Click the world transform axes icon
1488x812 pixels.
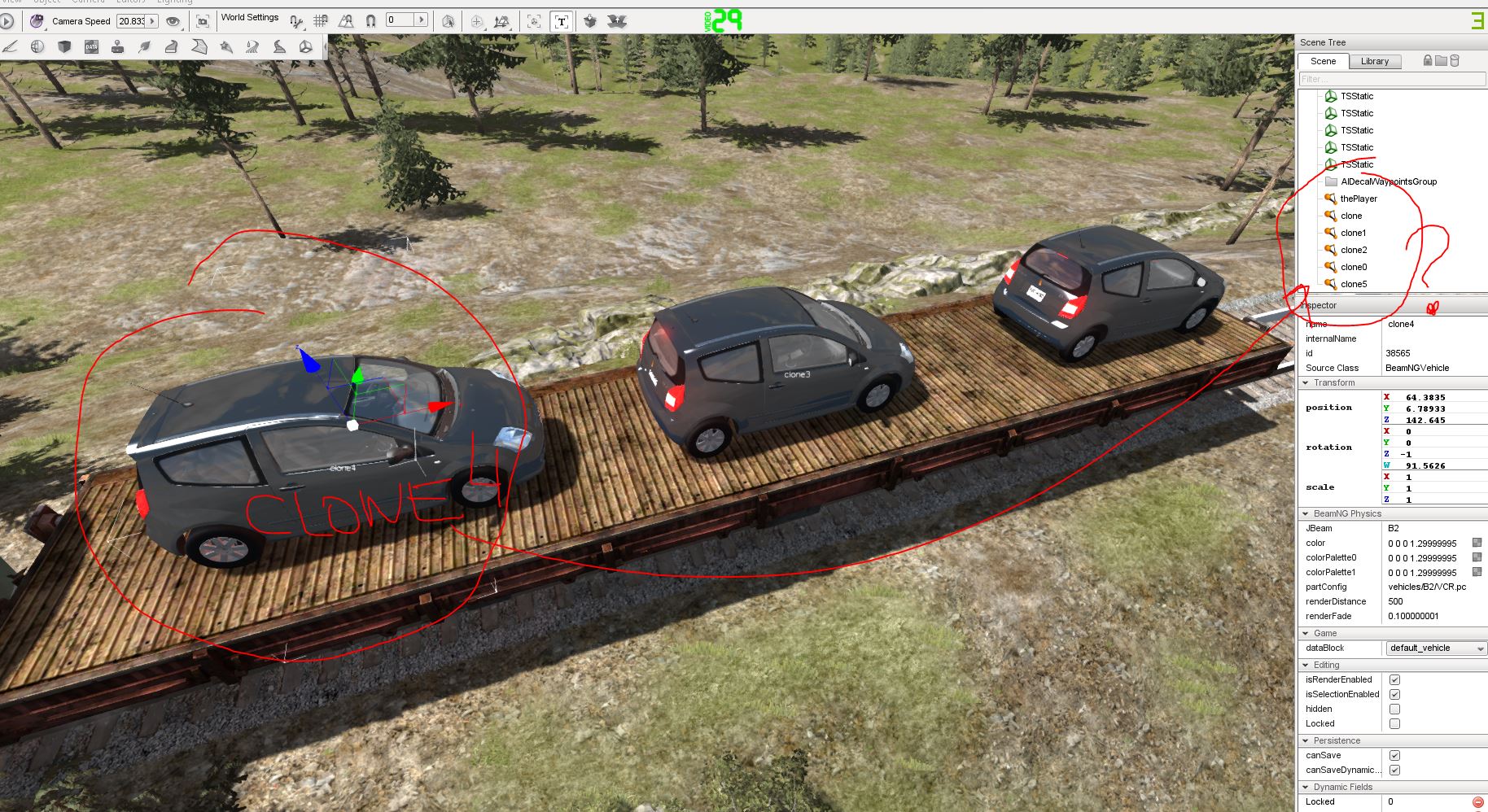click(x=502, y=21)
